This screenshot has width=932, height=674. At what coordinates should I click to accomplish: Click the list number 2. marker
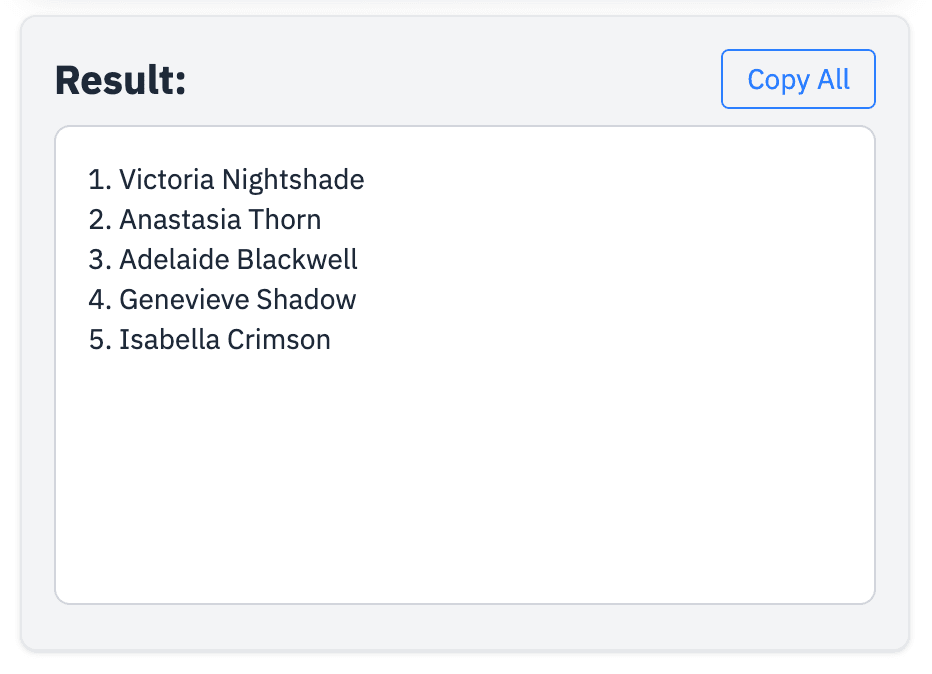pos(100,219)
